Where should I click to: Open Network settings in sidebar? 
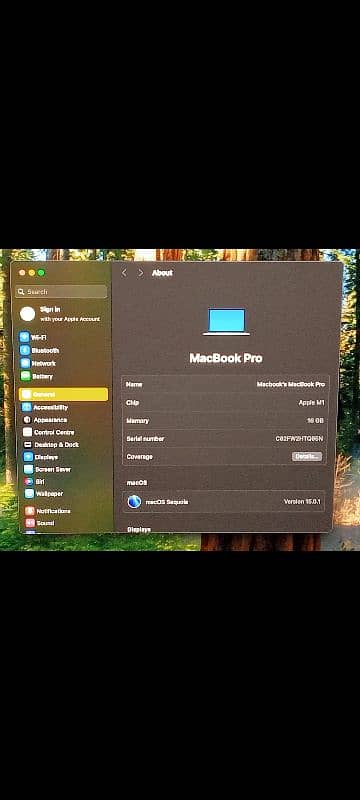[38, 363]
